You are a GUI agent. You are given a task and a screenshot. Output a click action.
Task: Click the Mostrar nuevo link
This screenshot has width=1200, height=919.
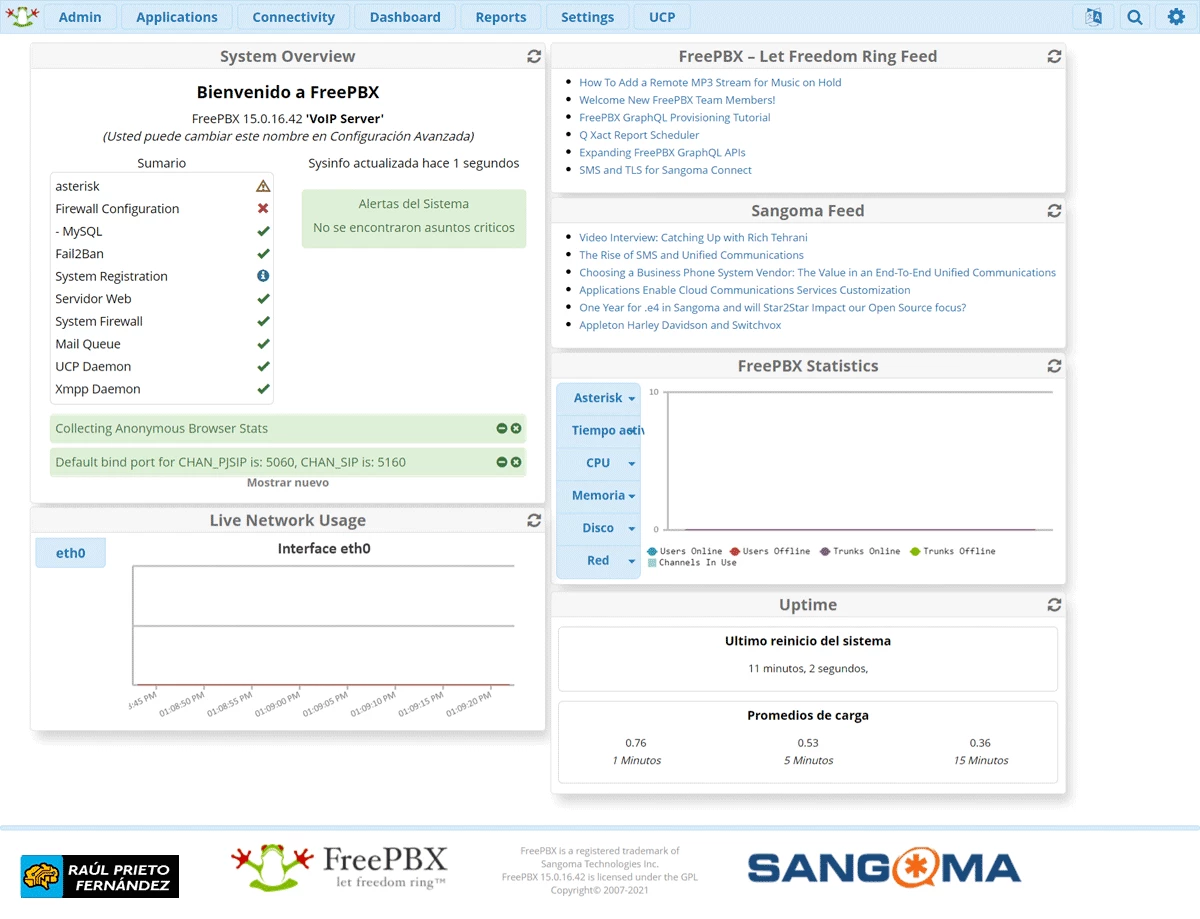tap(287, 482)
